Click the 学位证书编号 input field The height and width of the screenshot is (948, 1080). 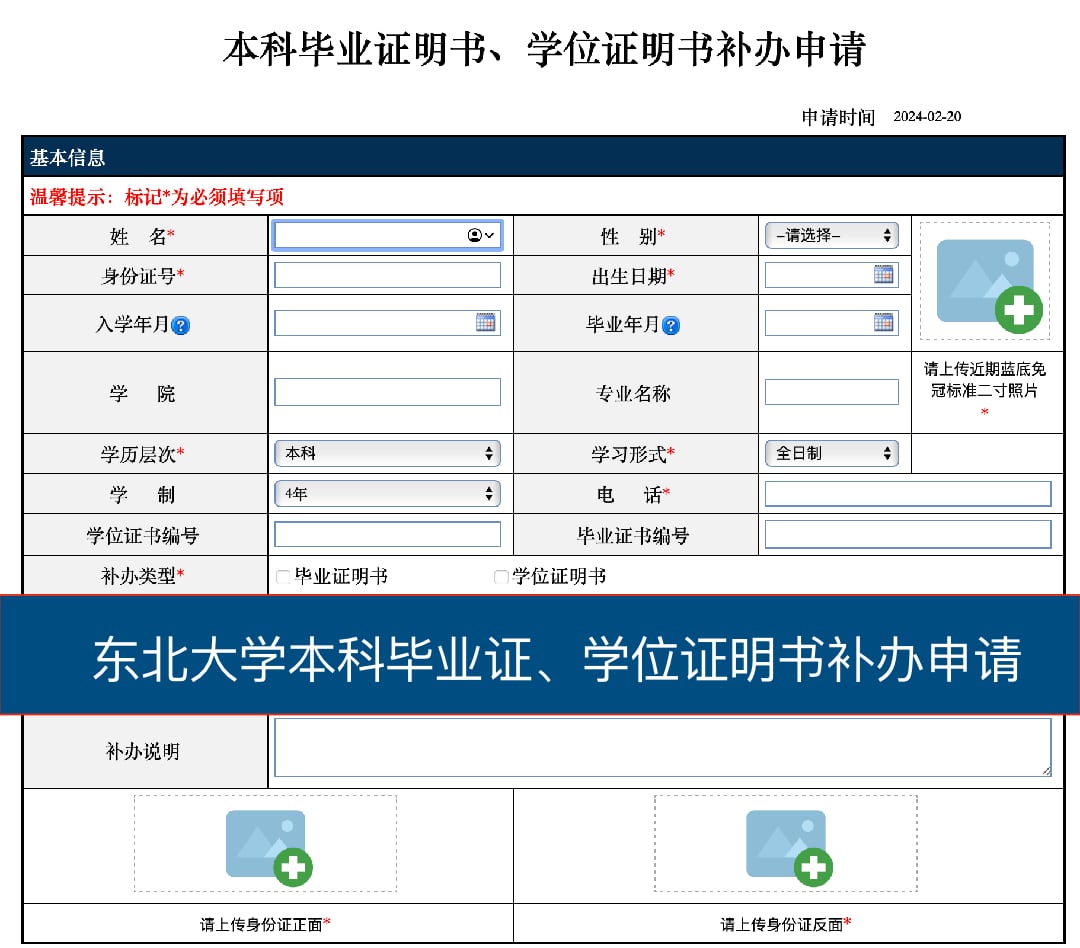tap(387, 535)
